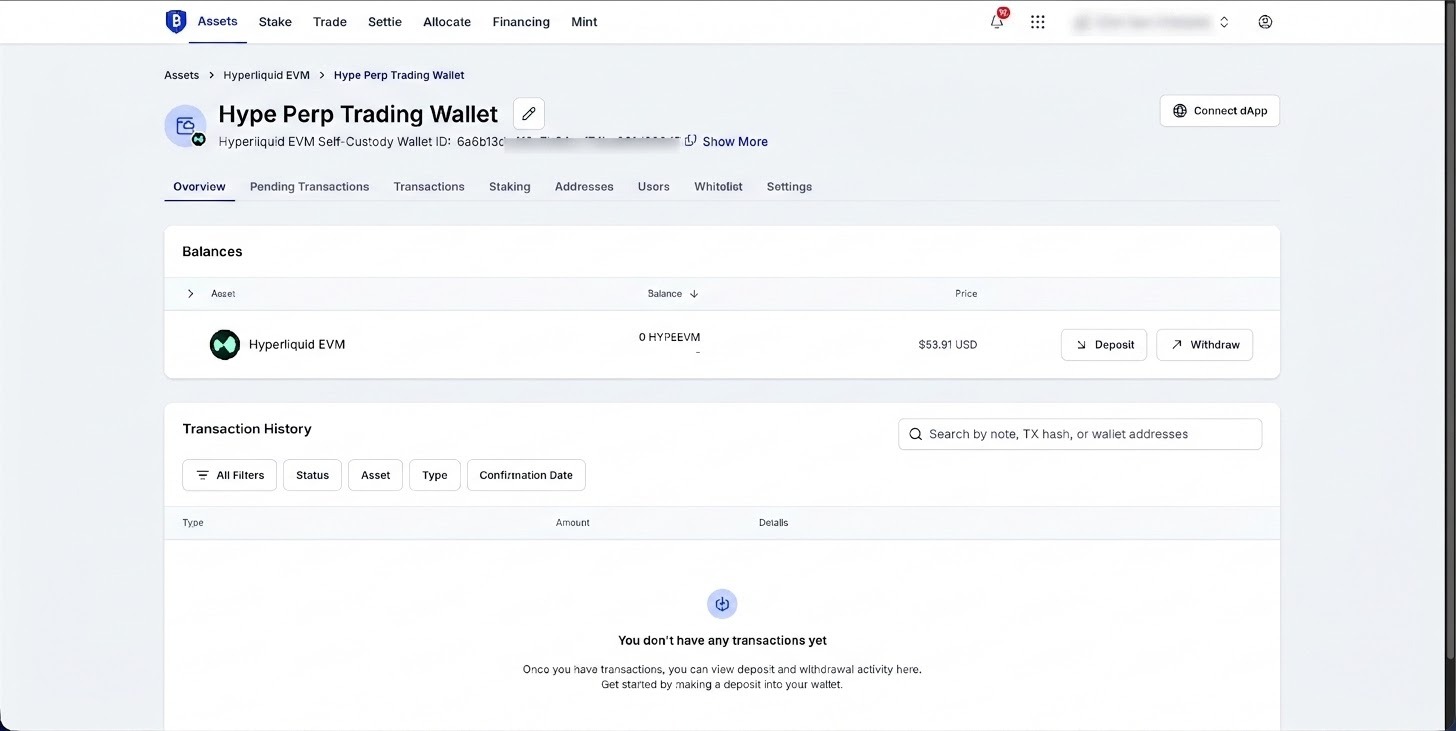
Task: Open the apps grid menu
Action: [x=1038, y=22]
